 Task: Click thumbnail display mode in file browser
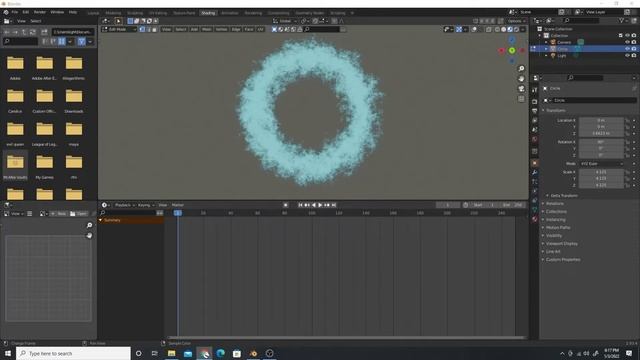[x=62, y=41]
